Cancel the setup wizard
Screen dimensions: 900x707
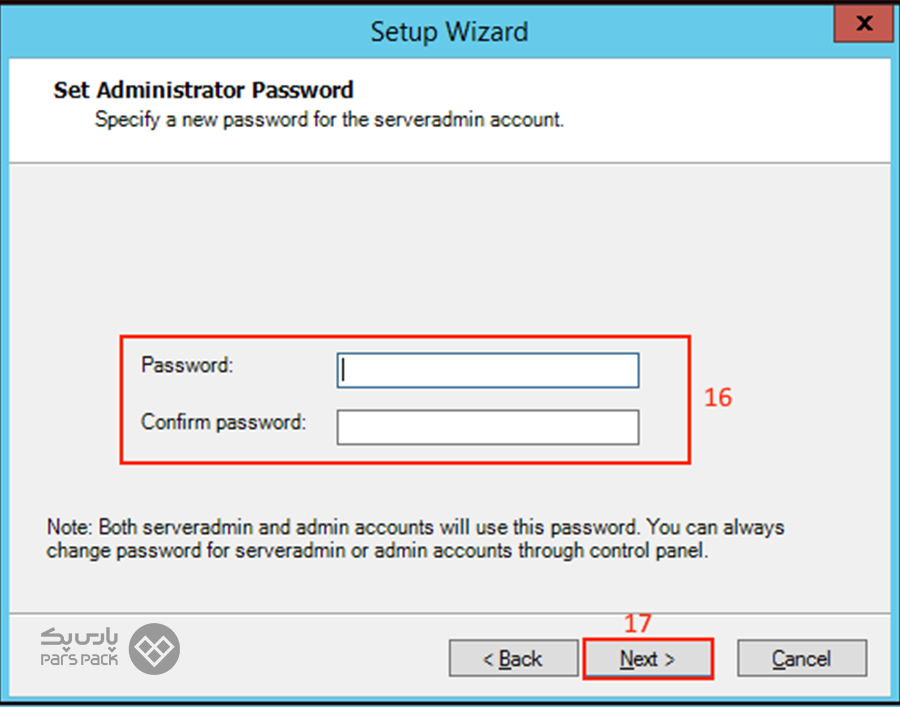[x=801, y=659]
